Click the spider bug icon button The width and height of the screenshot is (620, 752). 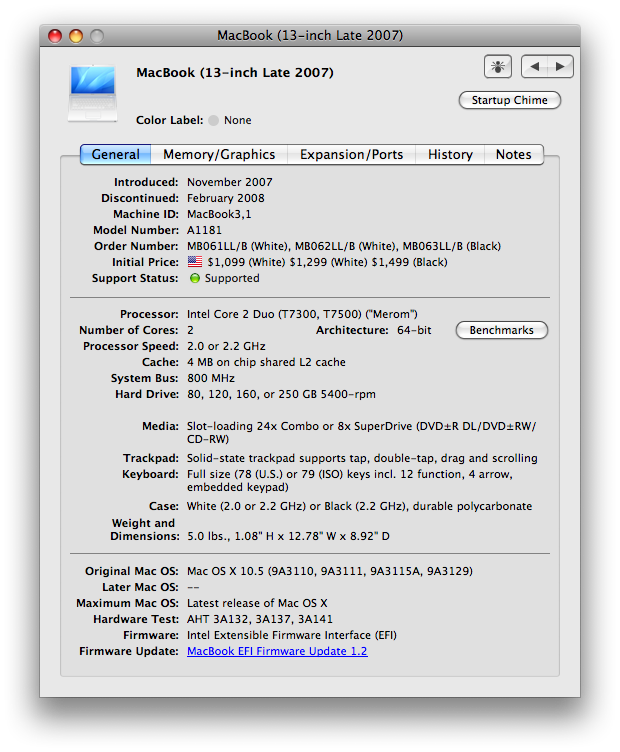coord(498,66)
